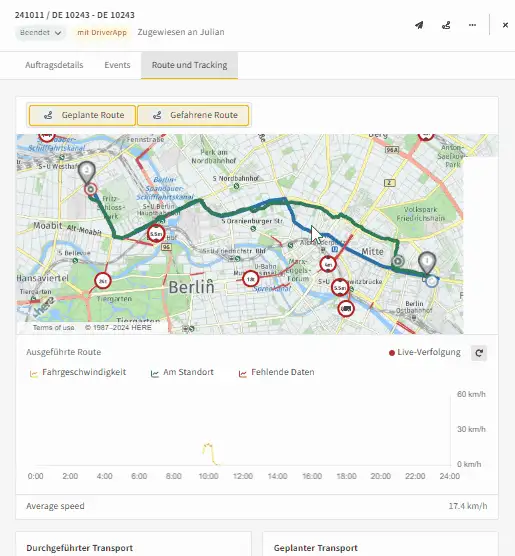
Task: Click the stop 1 map pin near Ostbahnhof
Action: [427, 262]
